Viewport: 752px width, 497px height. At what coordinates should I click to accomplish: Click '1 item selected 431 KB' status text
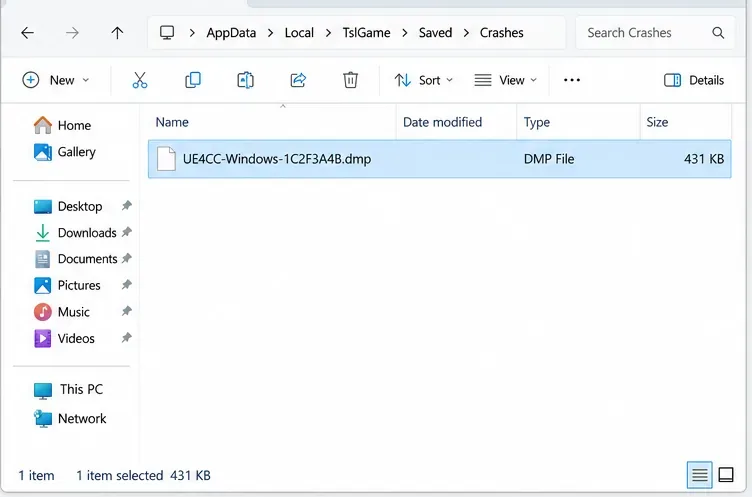click(x=143, y=475)
